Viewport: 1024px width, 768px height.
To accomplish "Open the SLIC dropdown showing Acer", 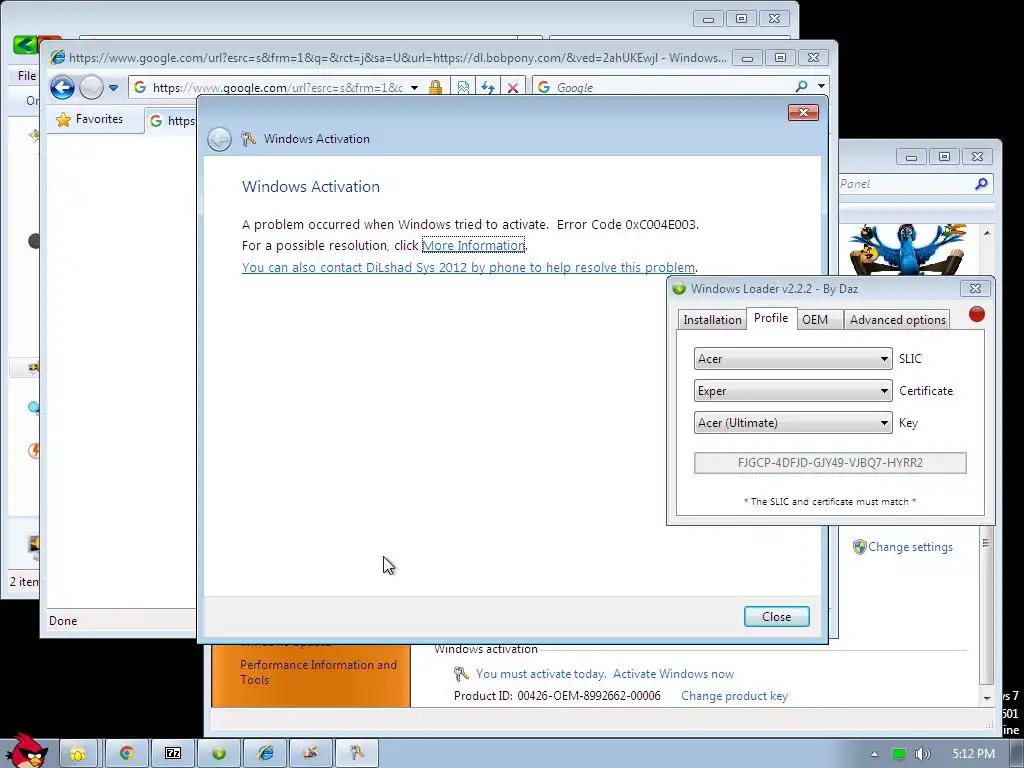I will (793, 359).
